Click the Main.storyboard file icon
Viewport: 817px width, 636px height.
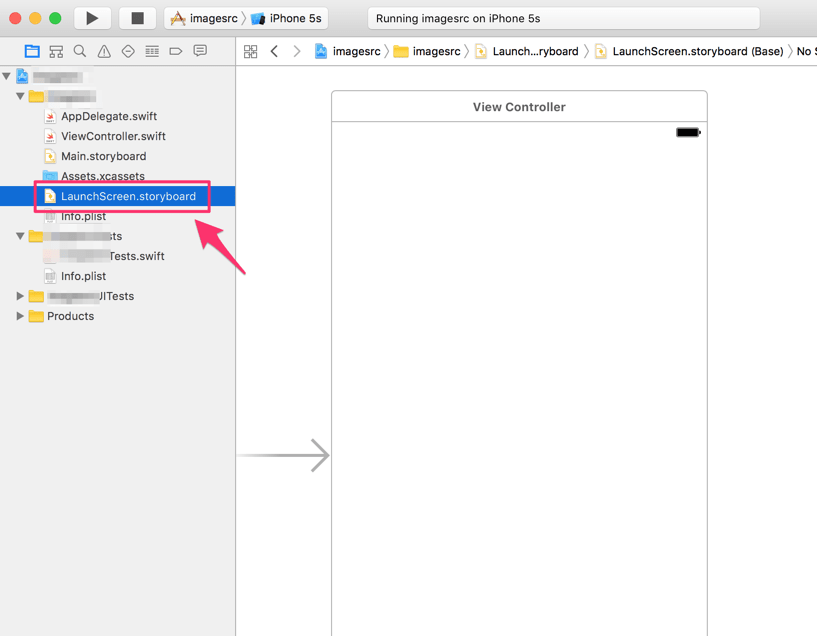50,156
